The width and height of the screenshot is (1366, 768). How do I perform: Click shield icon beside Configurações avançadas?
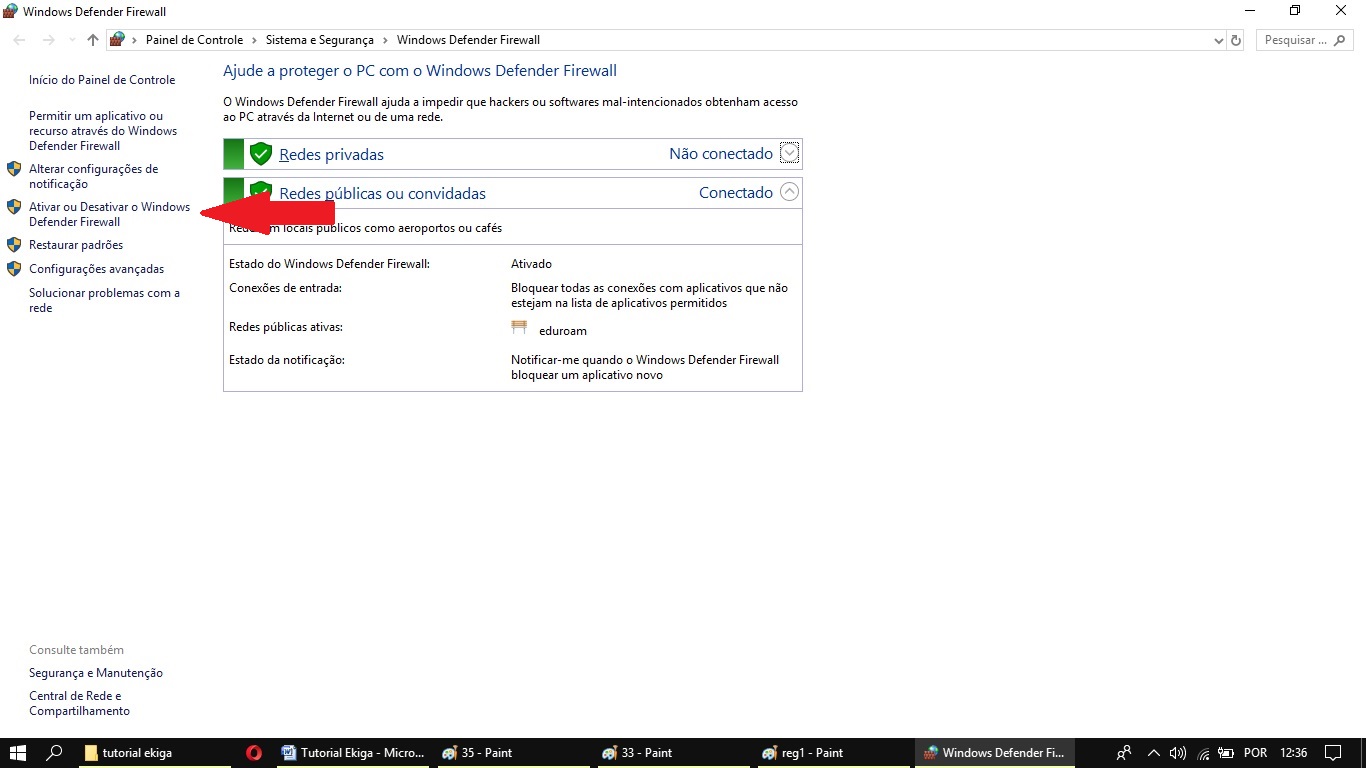tap(14, 269)
